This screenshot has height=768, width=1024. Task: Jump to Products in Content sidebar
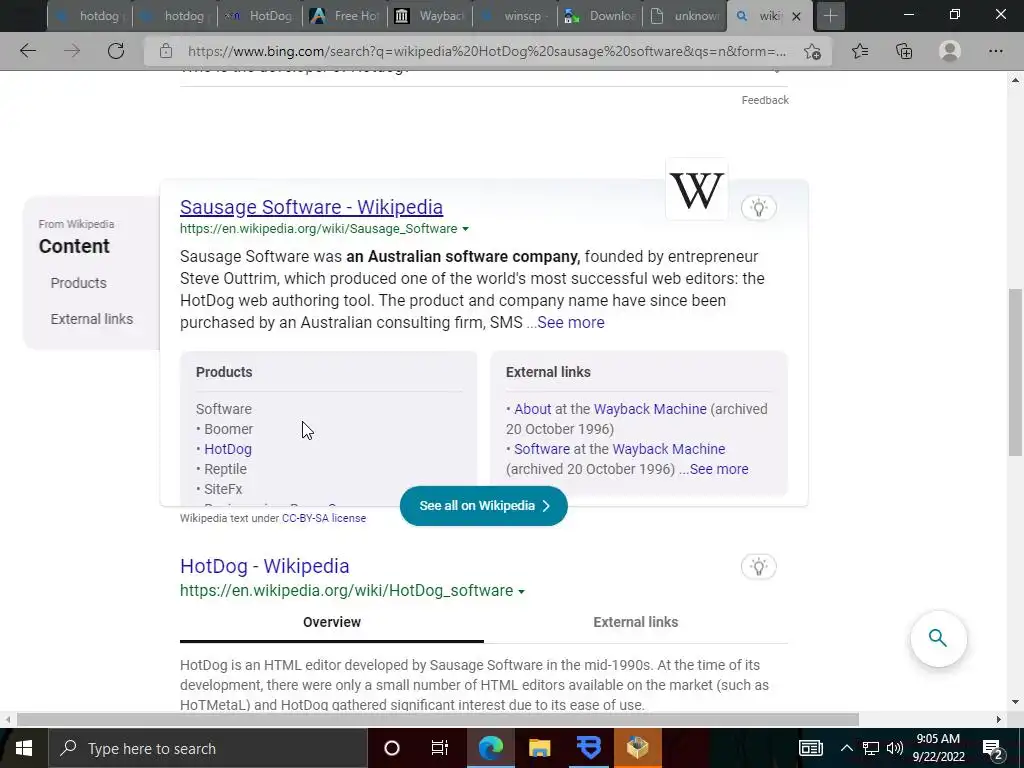coord(78,283)
